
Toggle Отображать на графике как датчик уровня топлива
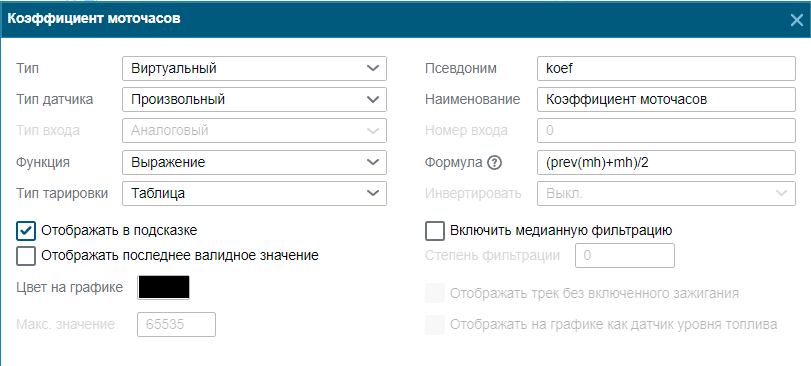pyautogui.click(x=434, y=325)
